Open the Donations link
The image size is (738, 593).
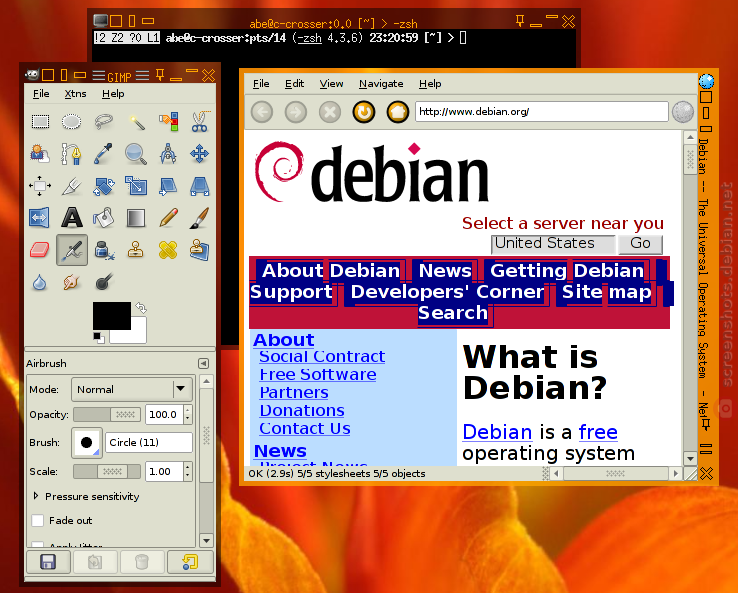[302, 411]
